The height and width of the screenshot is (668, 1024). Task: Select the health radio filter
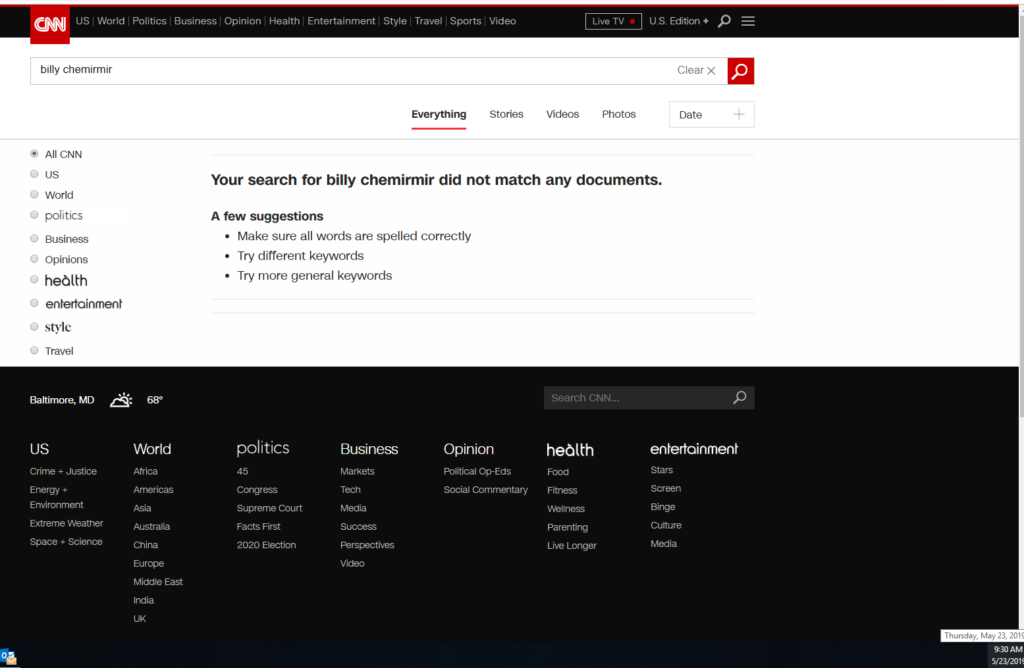(x=35, y=279)
